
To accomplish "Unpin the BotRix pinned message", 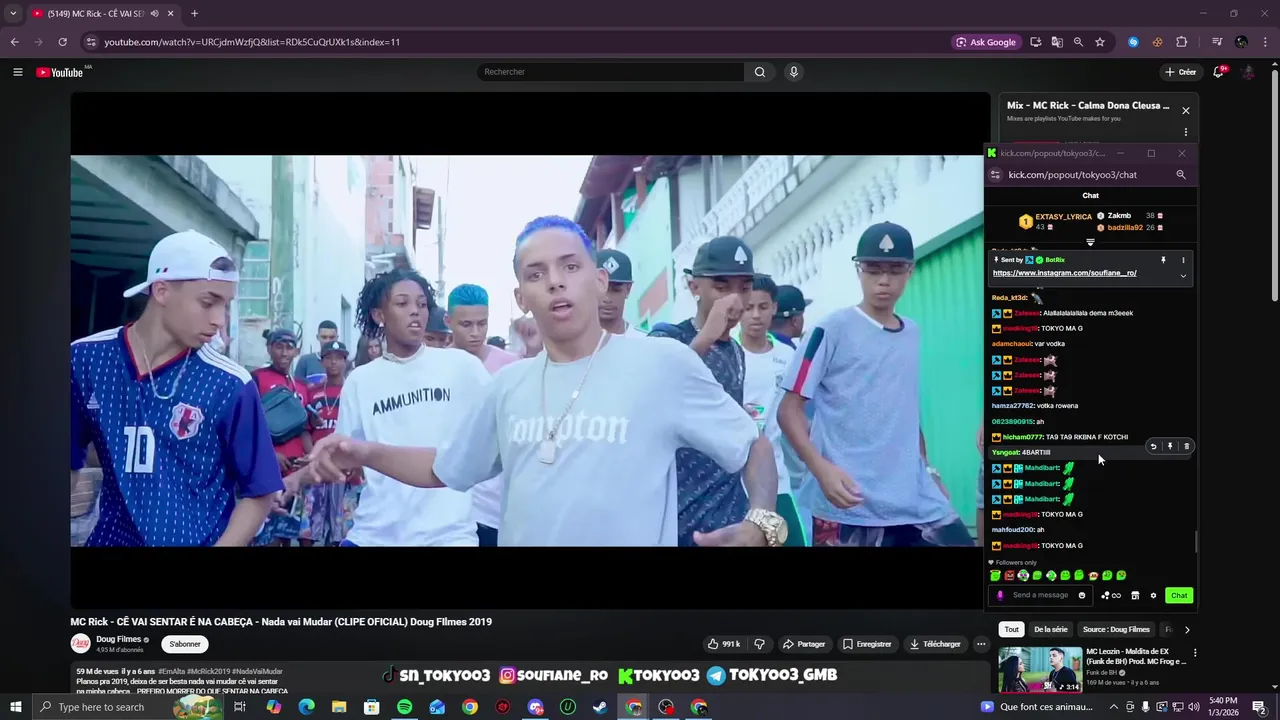I will click(1163, 260).
